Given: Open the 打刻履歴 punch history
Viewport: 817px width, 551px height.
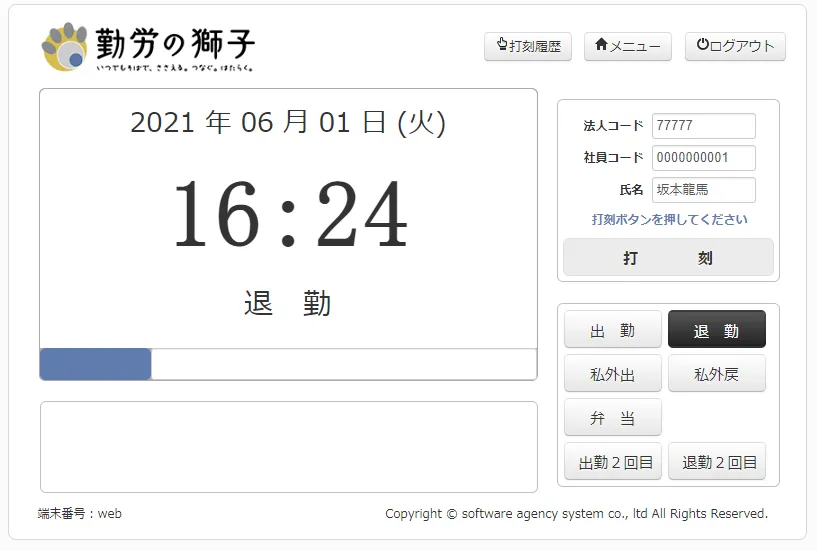Looking at the screenshot, I should pos(528,46).
